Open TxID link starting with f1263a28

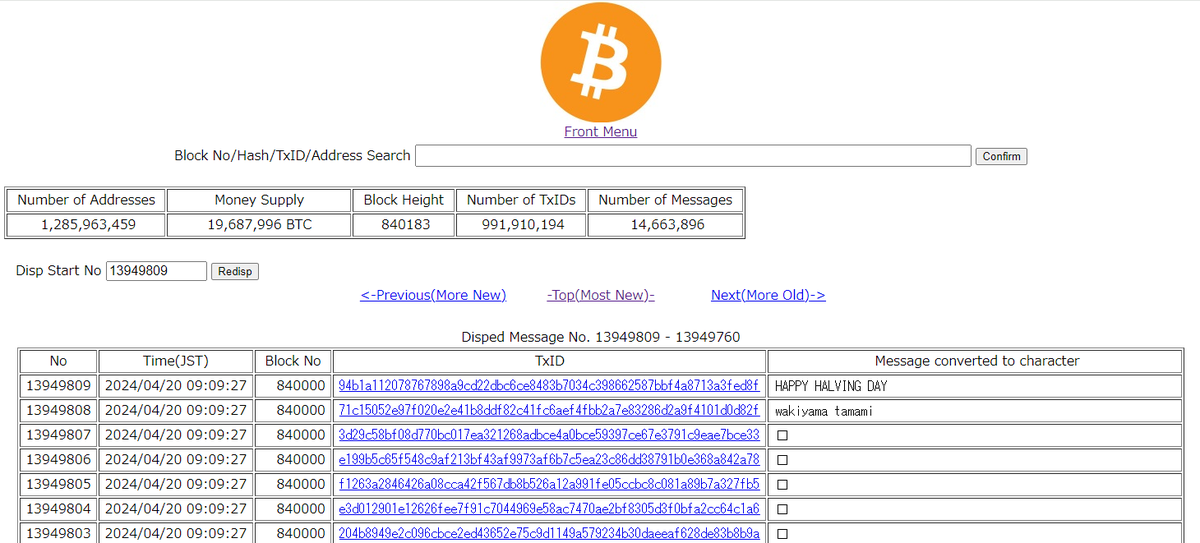click(549, 484)
